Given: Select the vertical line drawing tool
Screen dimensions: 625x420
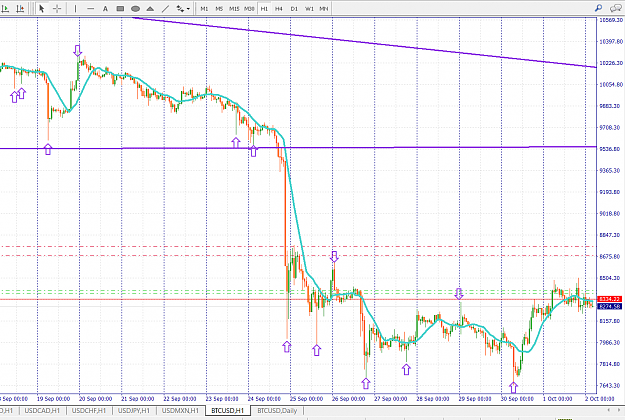Looking at the screenshot, I should click(x=75, y=8).
